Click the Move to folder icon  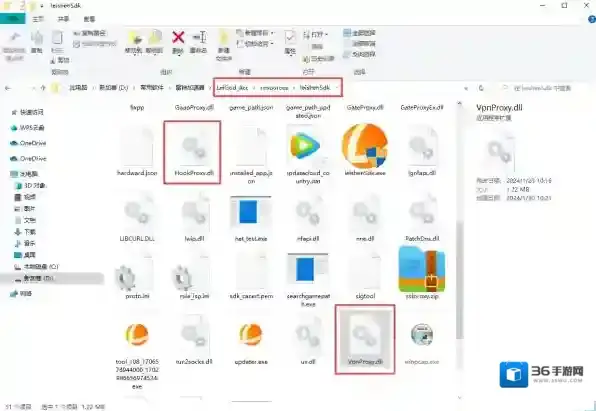134,38
